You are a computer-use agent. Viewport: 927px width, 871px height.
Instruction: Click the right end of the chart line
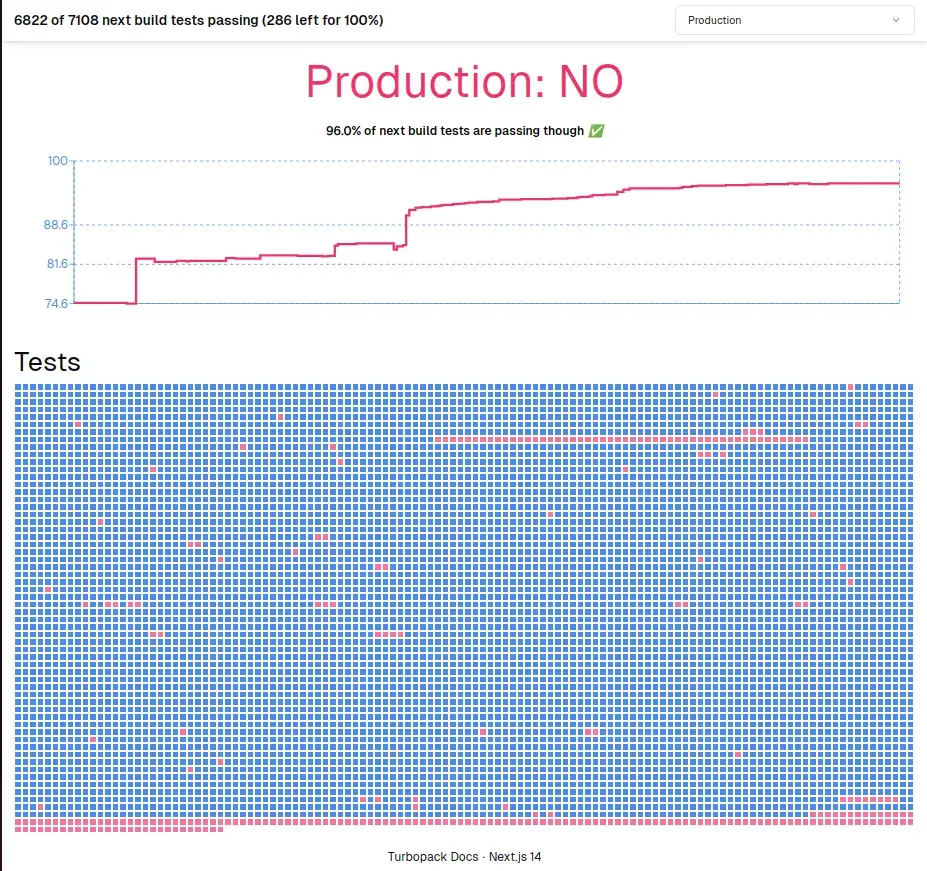coord(897,183)
